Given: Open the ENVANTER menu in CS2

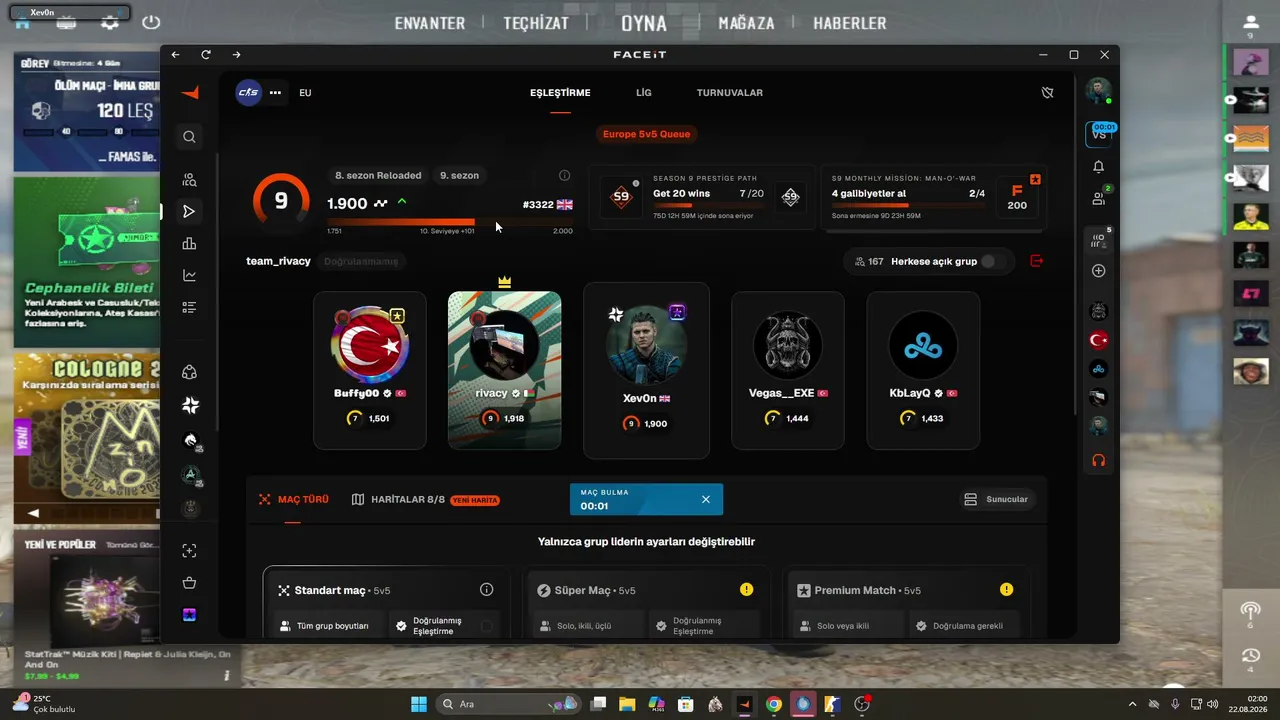Looking at the screenshot, I should click(x=430, y=23).
